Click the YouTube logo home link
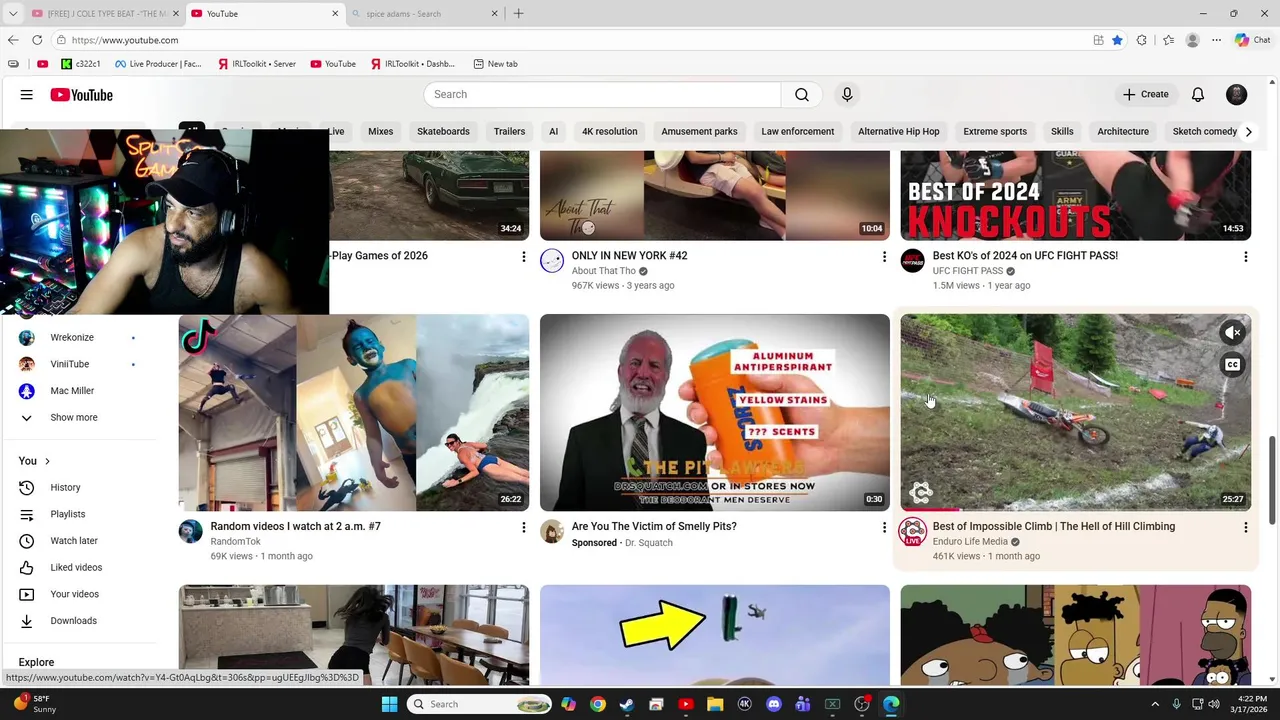 (81, 95)
